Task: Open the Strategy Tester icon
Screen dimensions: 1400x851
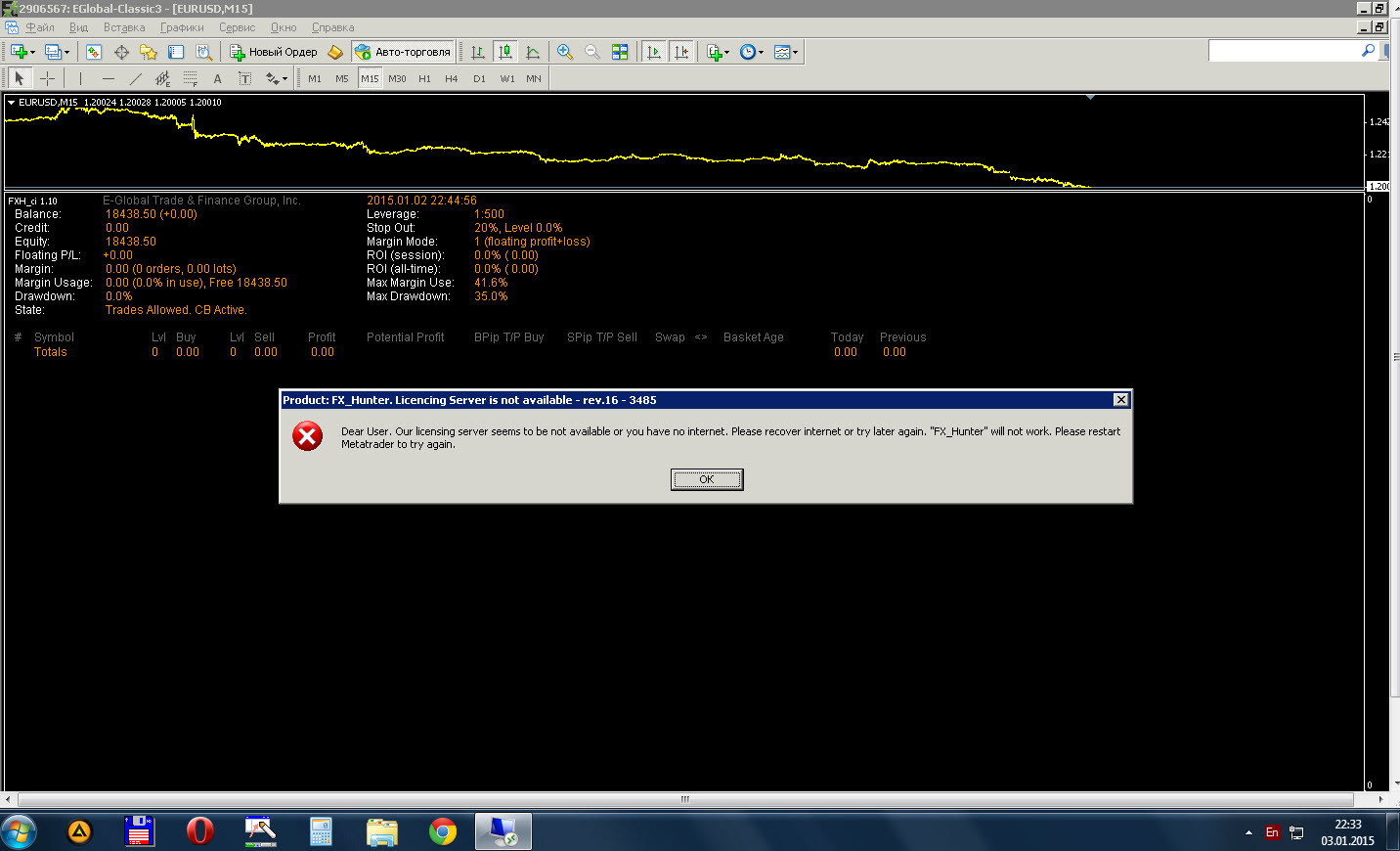Action: coord(203,52)
